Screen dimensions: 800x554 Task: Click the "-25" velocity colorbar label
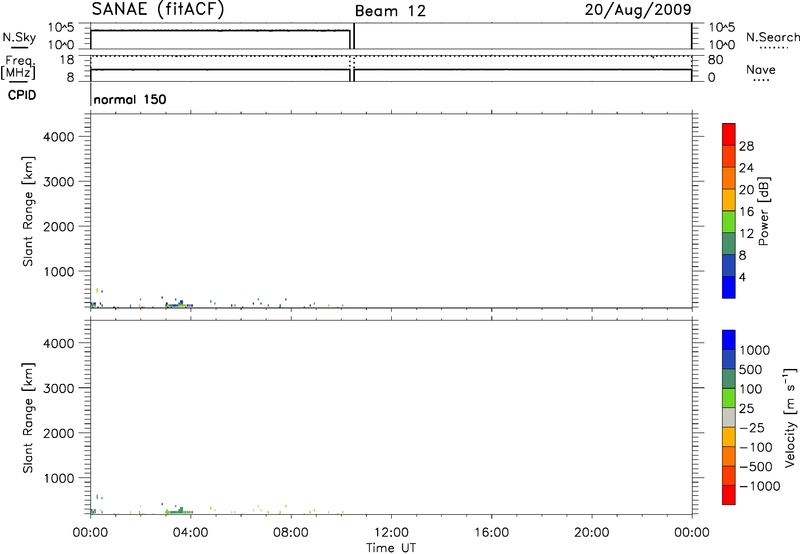(752, 427)
